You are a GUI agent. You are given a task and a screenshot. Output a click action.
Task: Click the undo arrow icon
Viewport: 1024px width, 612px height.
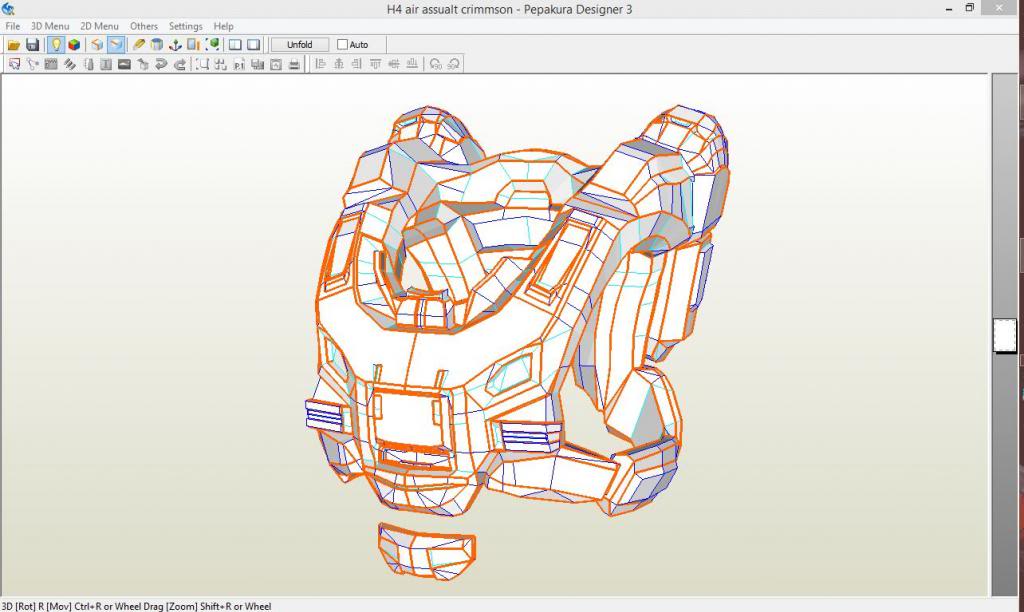pyautogui.click(x=161, y=64)
